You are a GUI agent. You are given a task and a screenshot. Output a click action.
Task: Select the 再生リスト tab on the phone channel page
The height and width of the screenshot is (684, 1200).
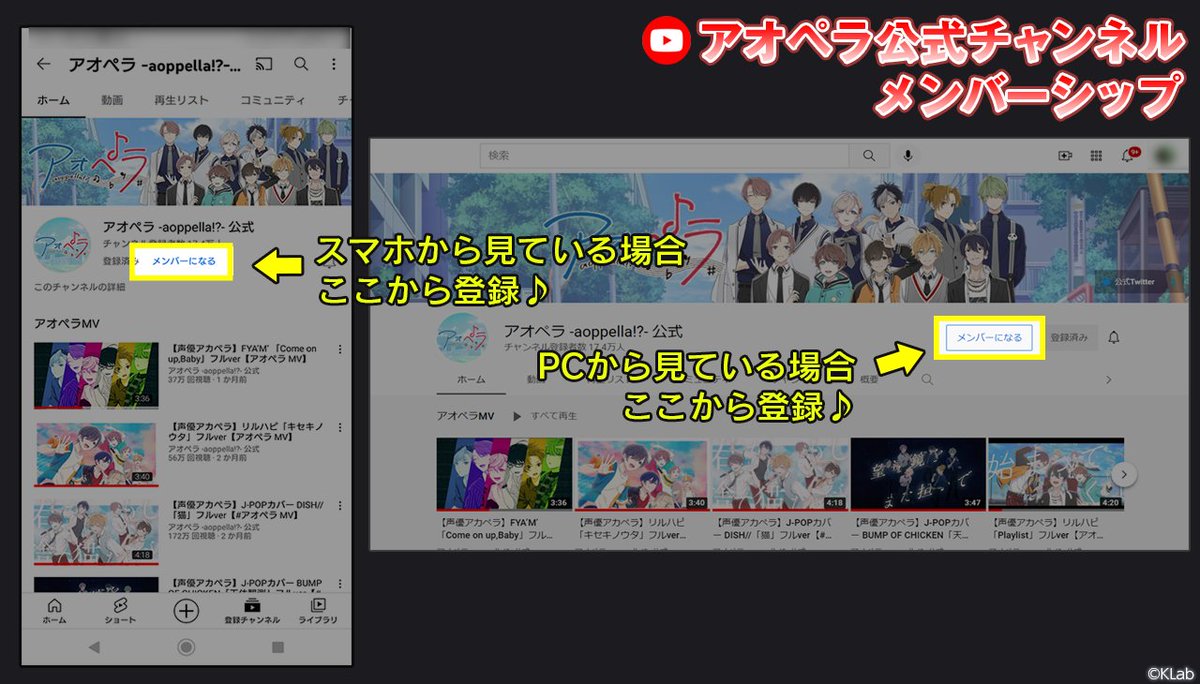(x=181, y=100)
